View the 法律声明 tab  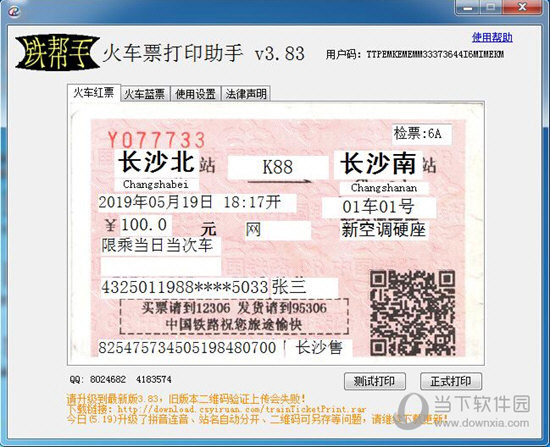(x=246, y=94)
